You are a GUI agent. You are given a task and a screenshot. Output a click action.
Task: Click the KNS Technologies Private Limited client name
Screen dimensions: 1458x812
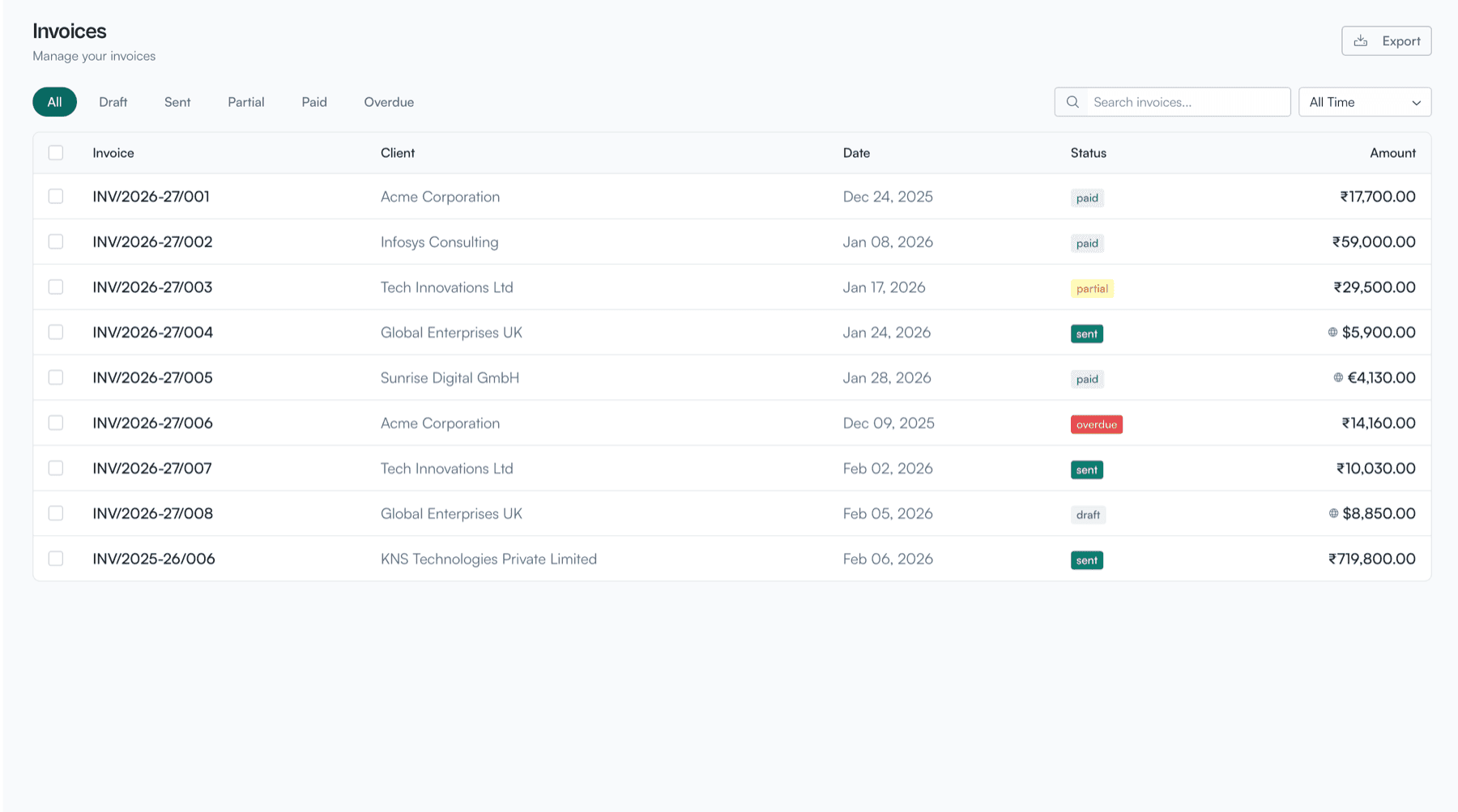point(488,559)
